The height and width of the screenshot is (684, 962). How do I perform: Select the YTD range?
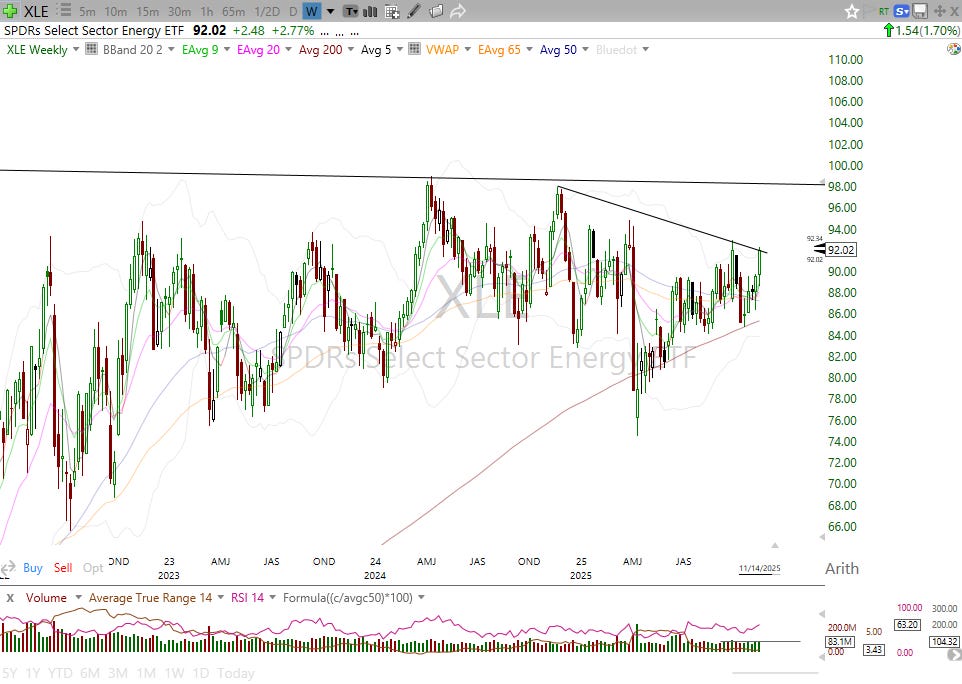[60, 674]
